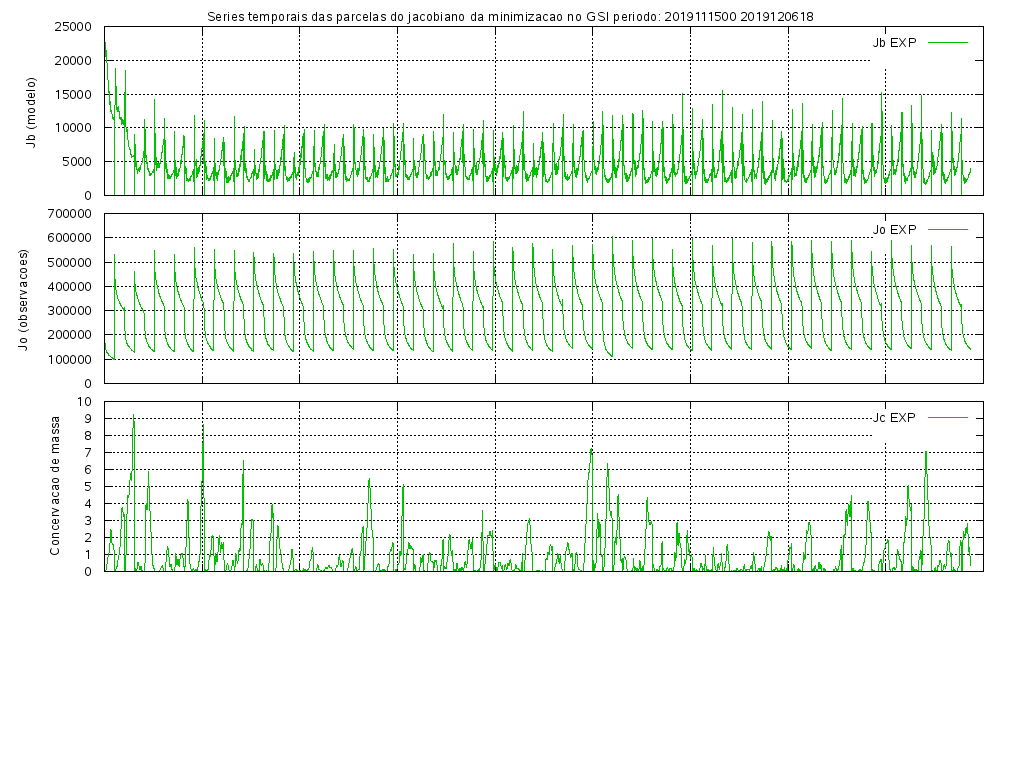The width and height of the screenshot is (1024, 768).
Task: Click the green line sample beside Jb EXP
Action: click(948, 42)
